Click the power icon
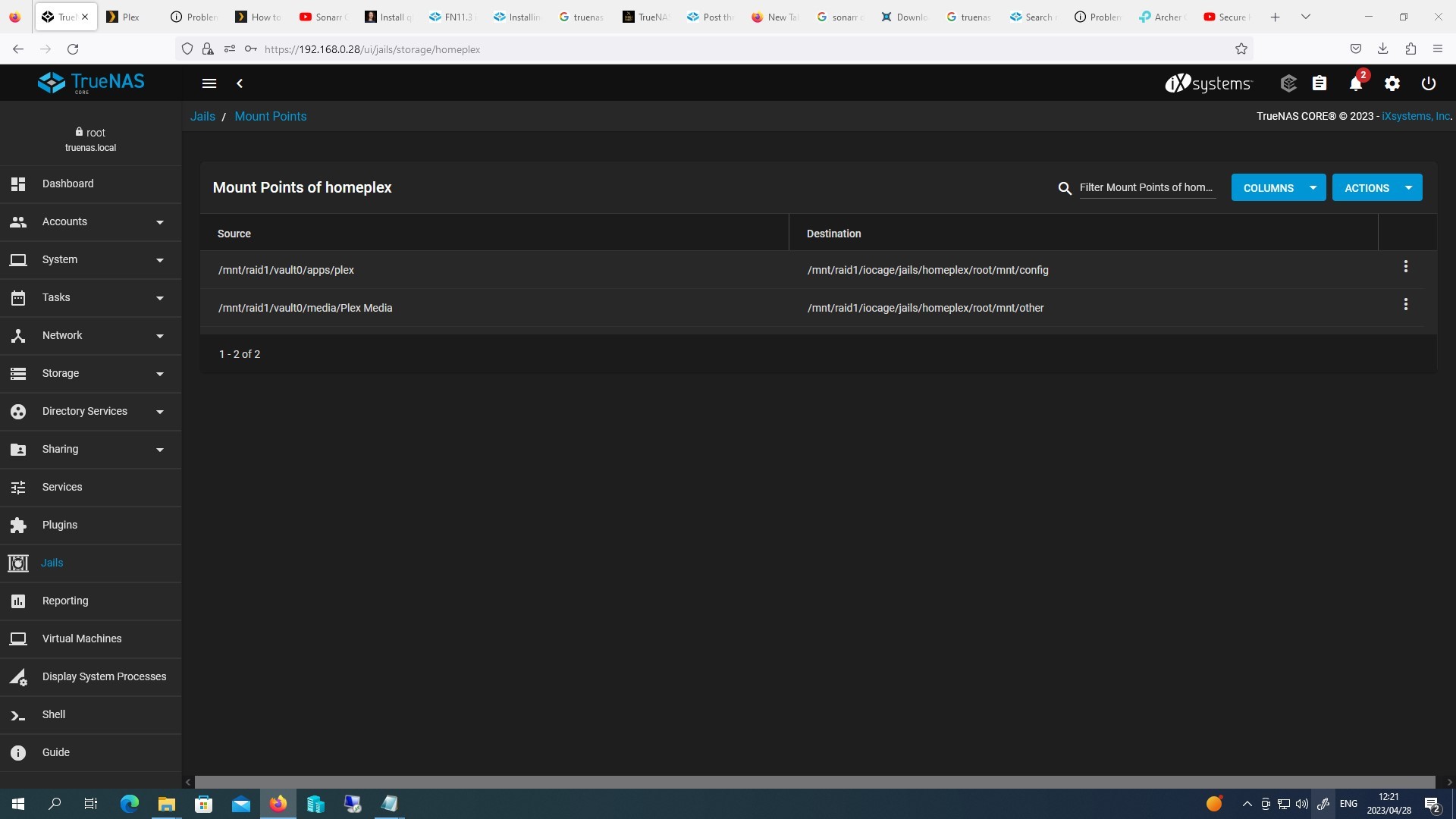The width and height of the screenshot is (1456, 819). [x=1429, y=83]
